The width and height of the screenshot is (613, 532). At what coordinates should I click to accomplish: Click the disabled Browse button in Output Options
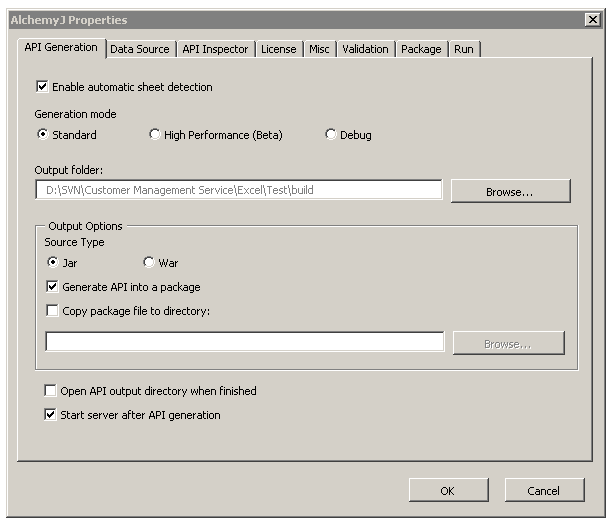click(x=509, y=343)
